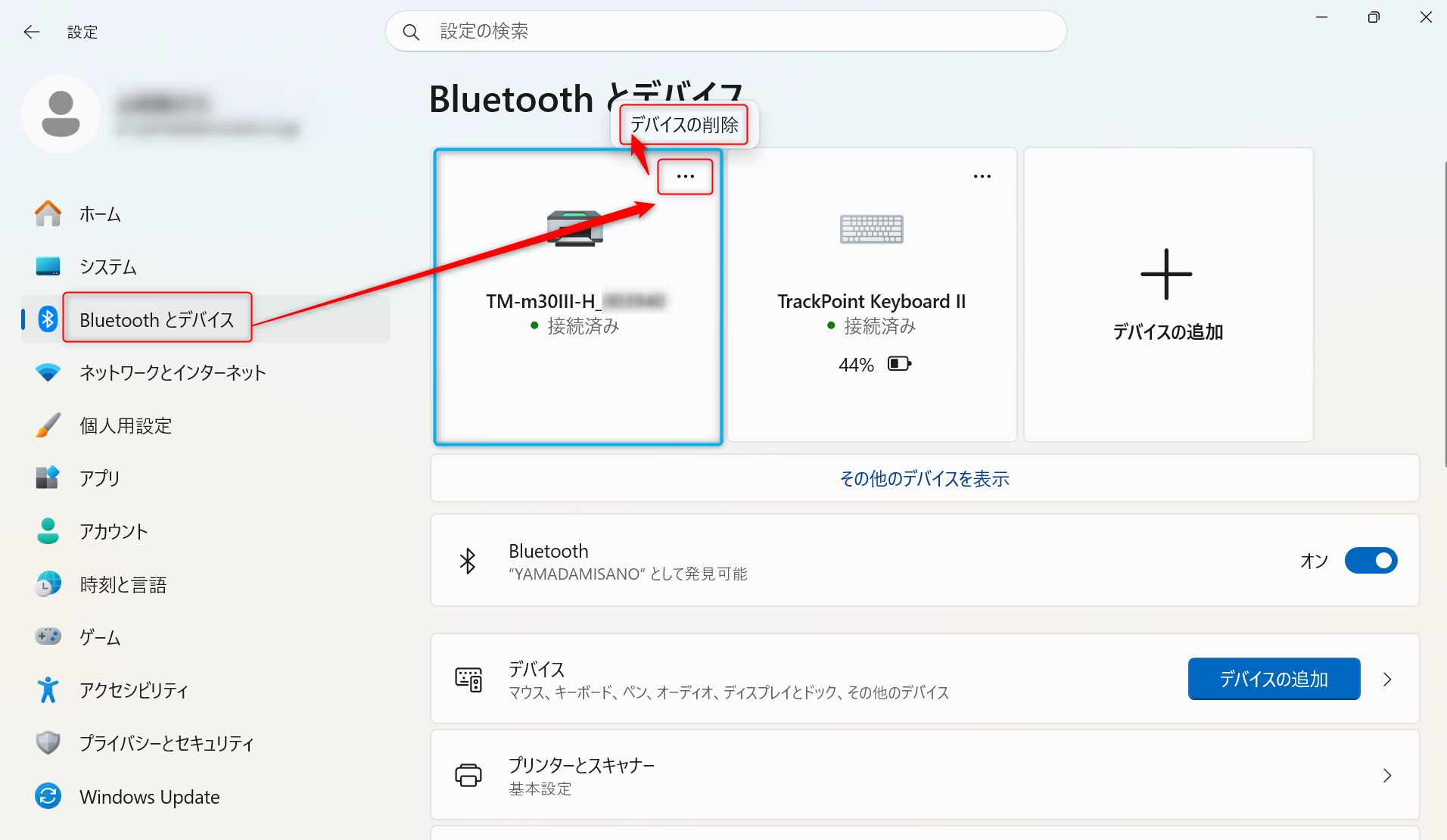This screenshot has height=840, width=1447.
Task: Click the 基本設定 subtitle text
Action: [540, 789]
